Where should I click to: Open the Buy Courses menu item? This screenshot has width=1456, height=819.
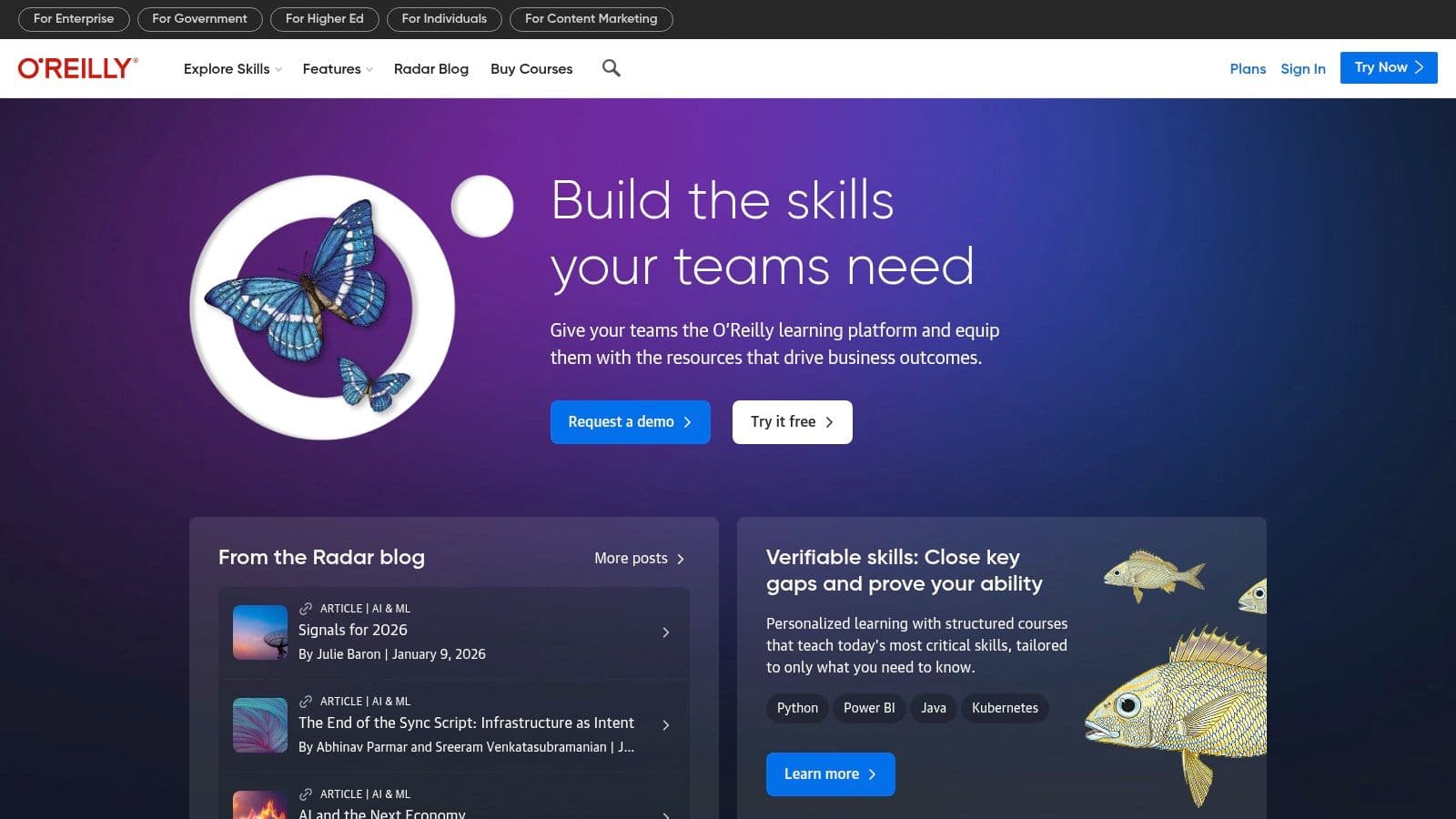point(531,69)
